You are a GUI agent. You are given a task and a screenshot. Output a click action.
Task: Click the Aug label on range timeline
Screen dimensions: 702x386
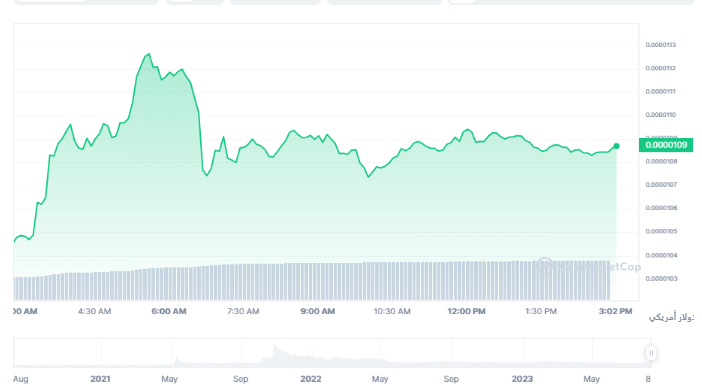pyautogui.click(x=21, y=379)
